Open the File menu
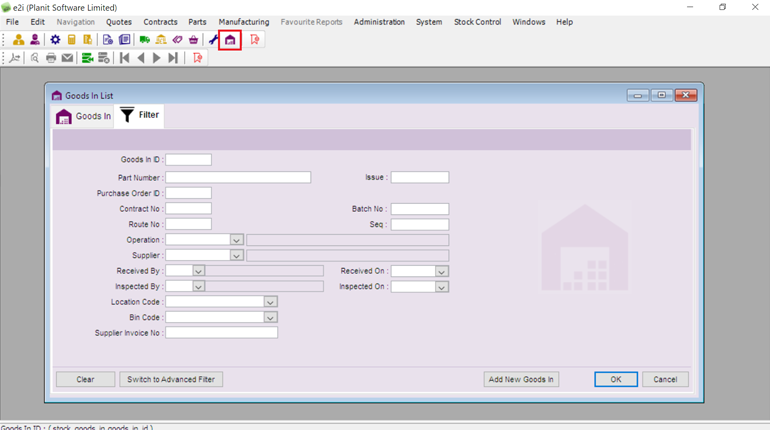This screenshot has width=770, height=430. pyautogui.click(x=12, y=22)
